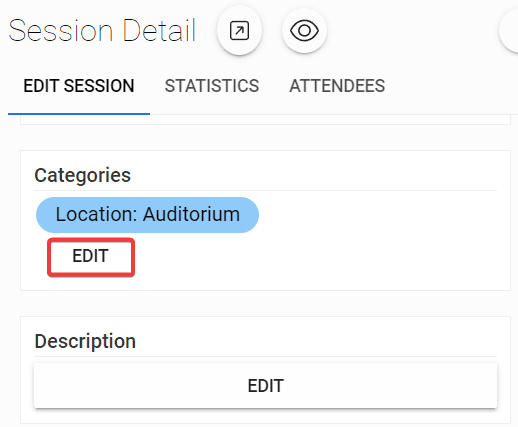Toggle session visibility with eye icon
Viewport: 518px width, 427px height.
click(x=304, y=31)
